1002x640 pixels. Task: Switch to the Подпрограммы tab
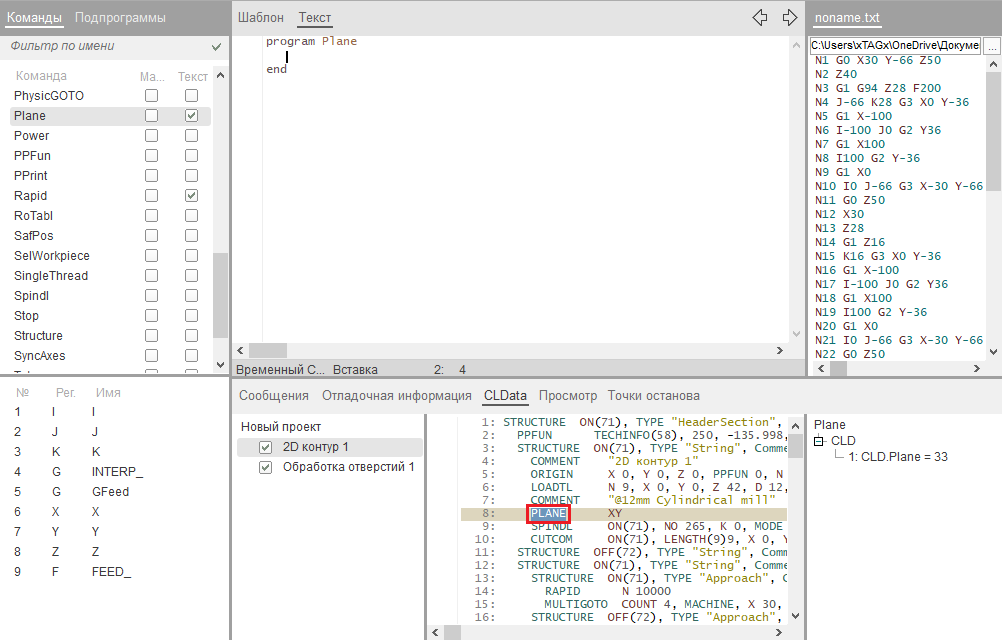120,18
